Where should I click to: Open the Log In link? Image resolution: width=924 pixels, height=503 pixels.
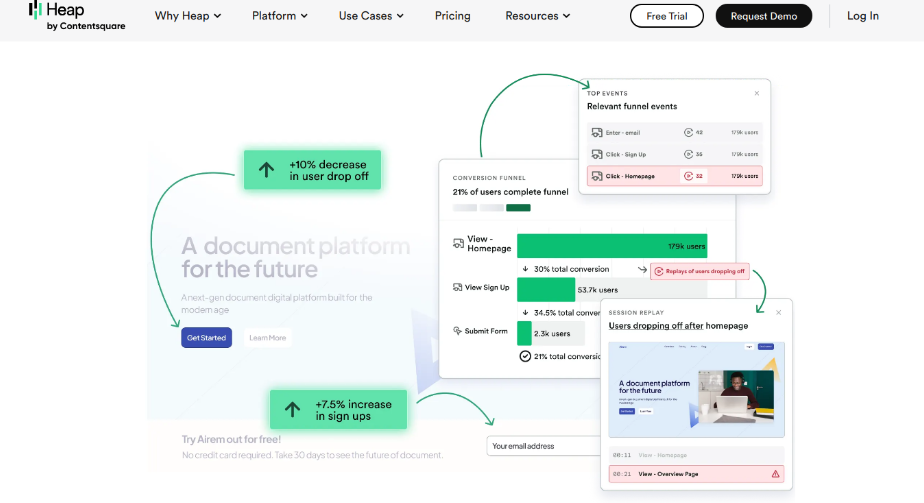click(x=863, y=16)
